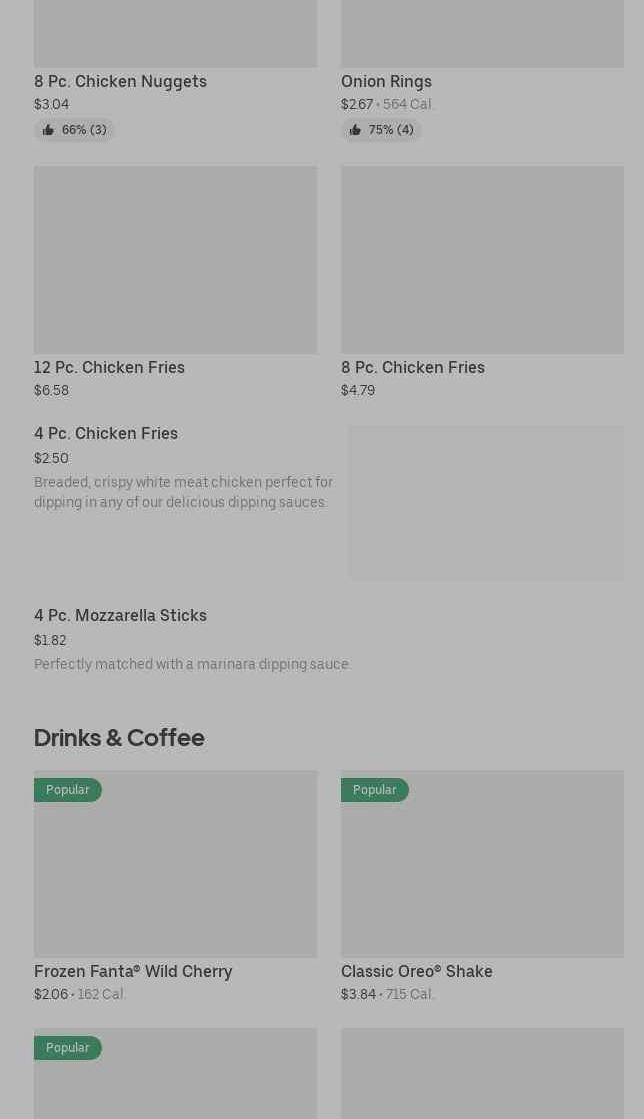644x1119 pixels.
Task: Open the Frozen Fanta Wild Cherry title
Action: [133, 971]
